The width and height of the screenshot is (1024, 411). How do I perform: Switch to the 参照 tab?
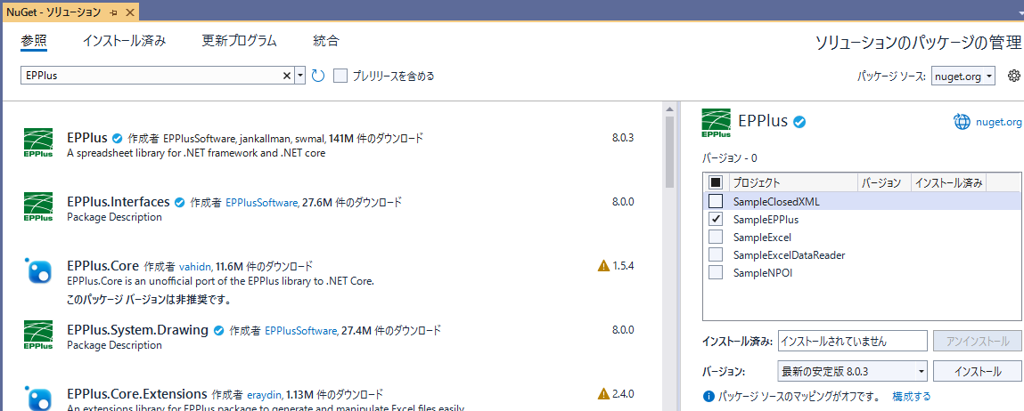click(33, 41)
